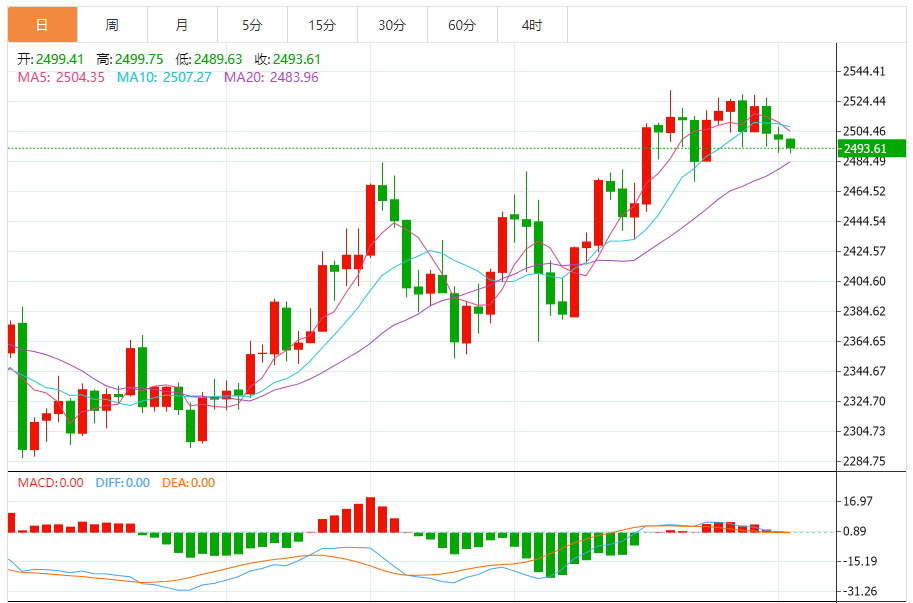Click the 16.97 MACD axis label
This screenshot has height=603, width=913.
858,501
